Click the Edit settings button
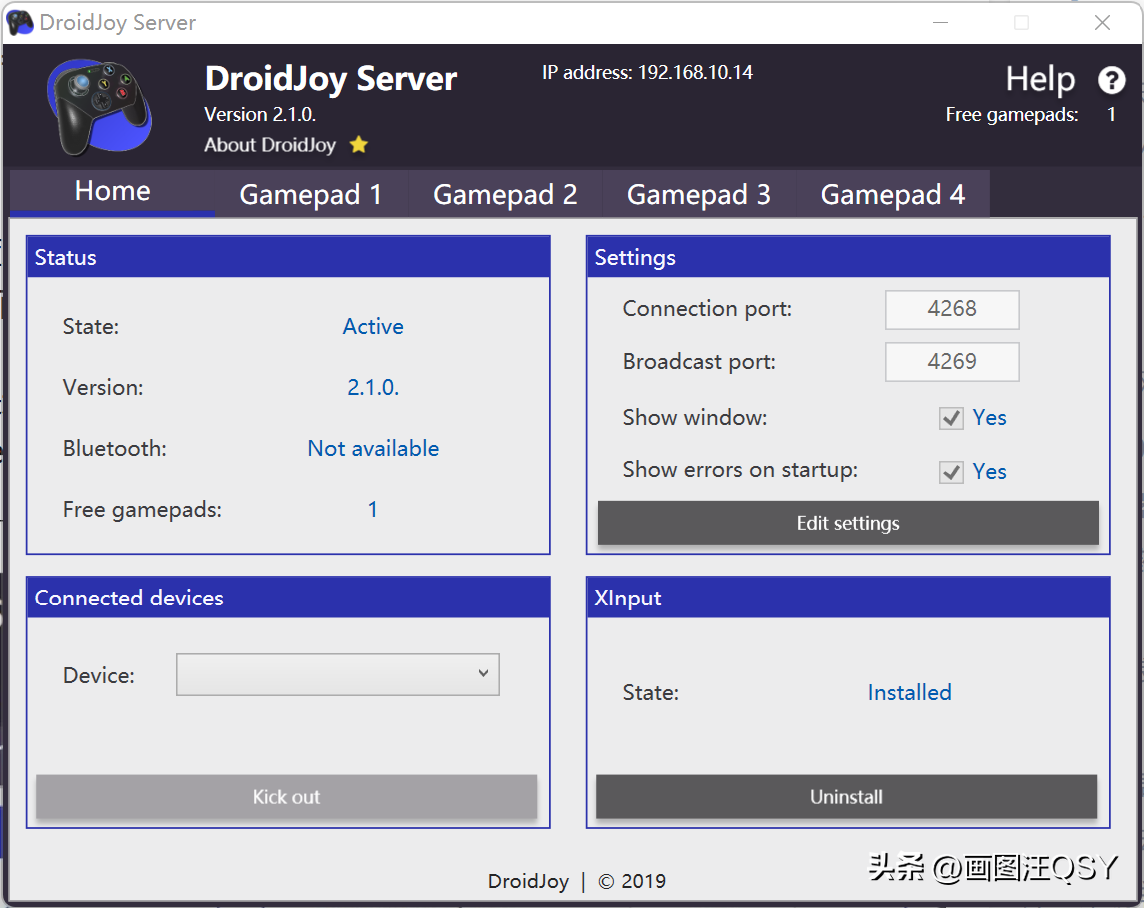 848,523
